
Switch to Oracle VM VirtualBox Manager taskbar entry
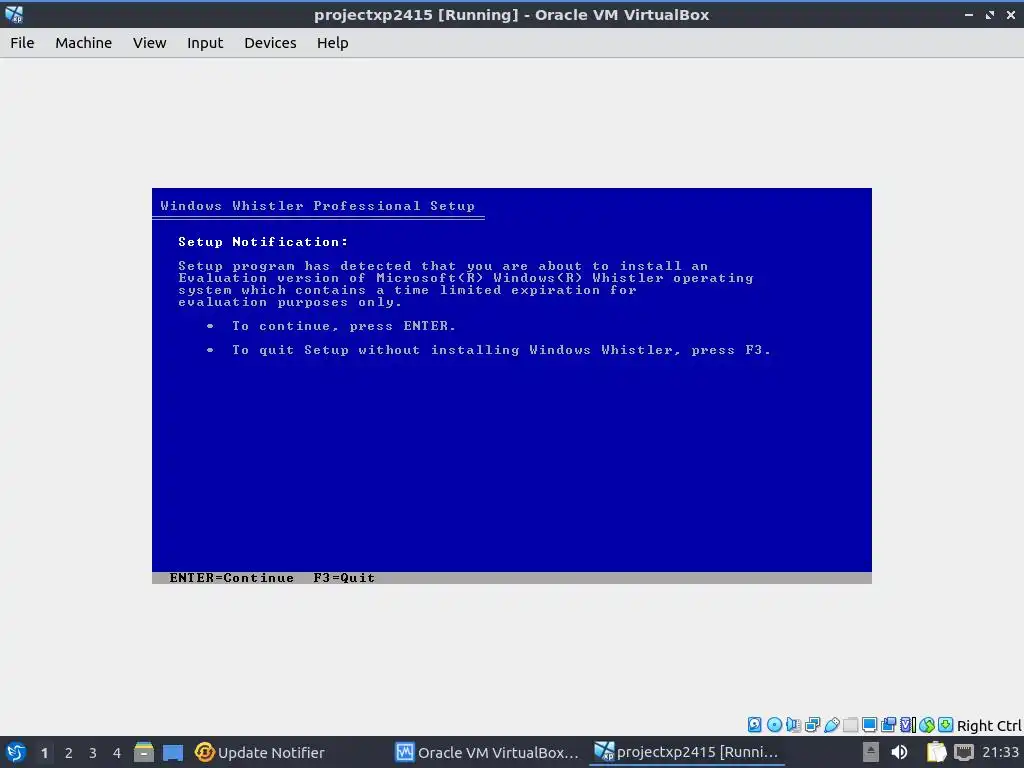(487, 752)
